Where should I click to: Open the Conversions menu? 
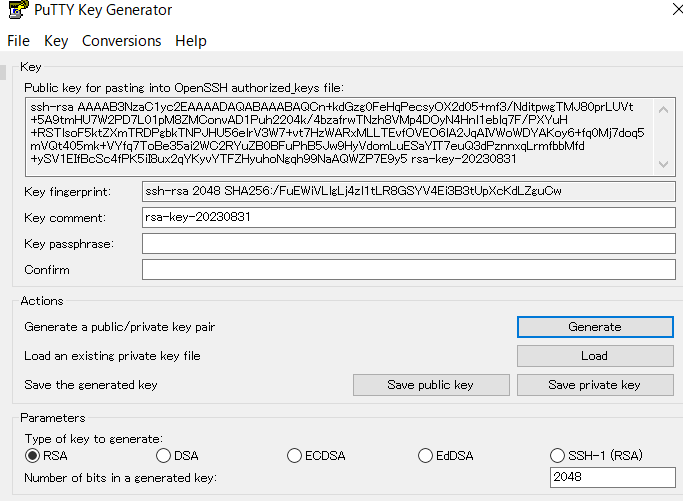[122, 41]
